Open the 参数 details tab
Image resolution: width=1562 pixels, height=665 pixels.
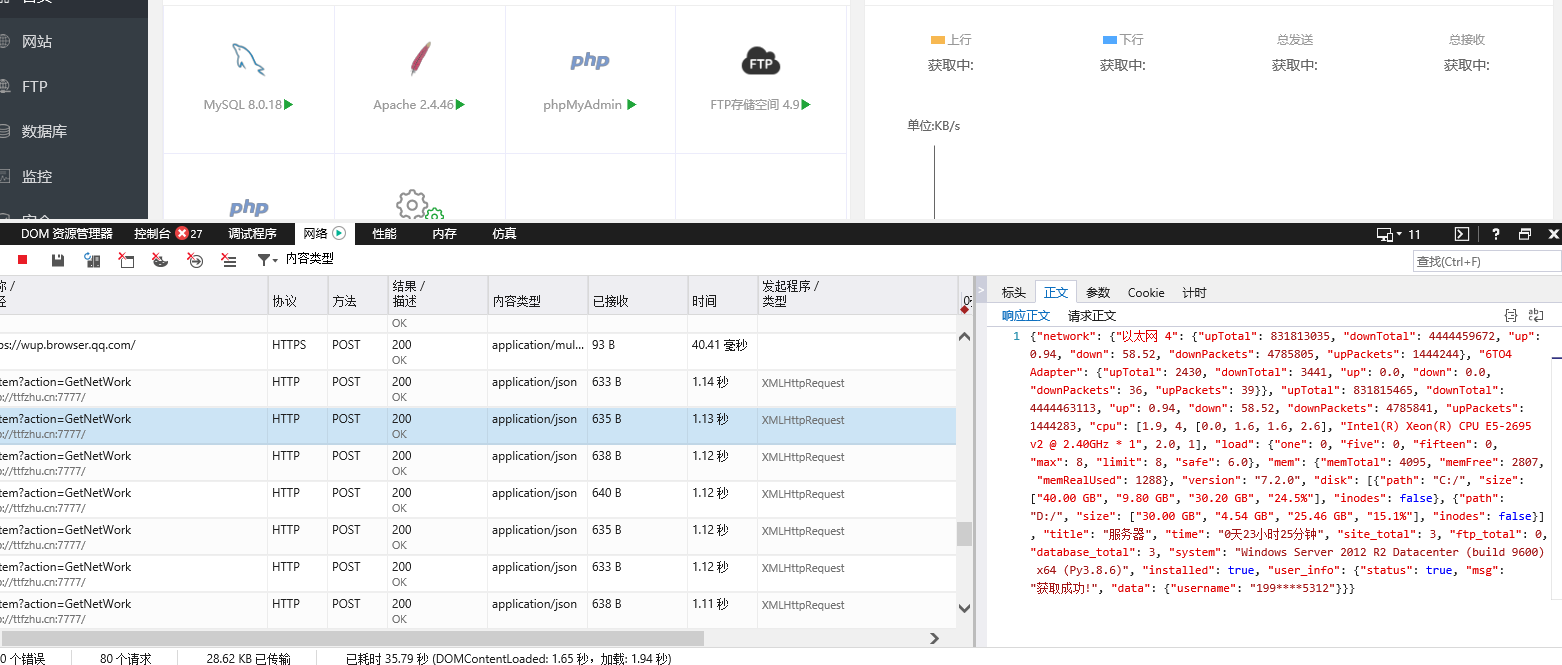[1098, 292]
